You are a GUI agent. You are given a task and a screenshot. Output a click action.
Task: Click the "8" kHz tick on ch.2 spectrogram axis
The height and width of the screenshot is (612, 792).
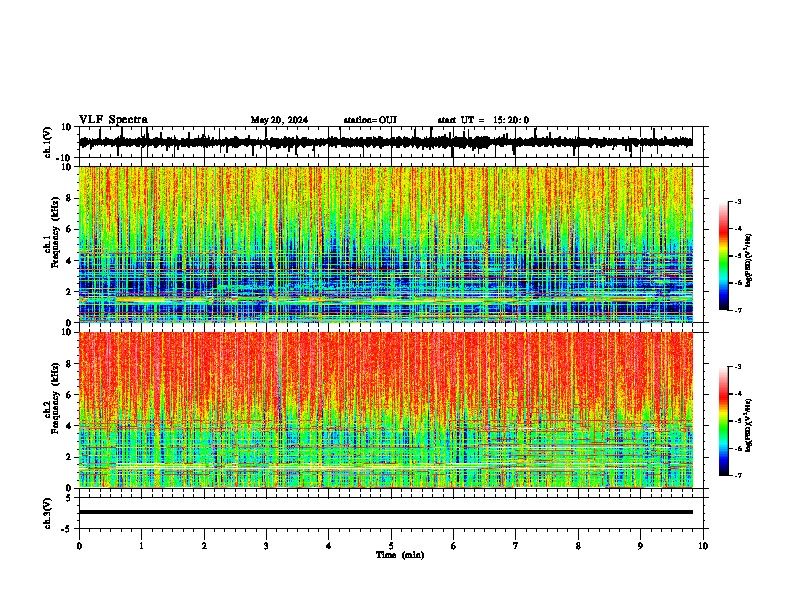(x=70, y=364)
